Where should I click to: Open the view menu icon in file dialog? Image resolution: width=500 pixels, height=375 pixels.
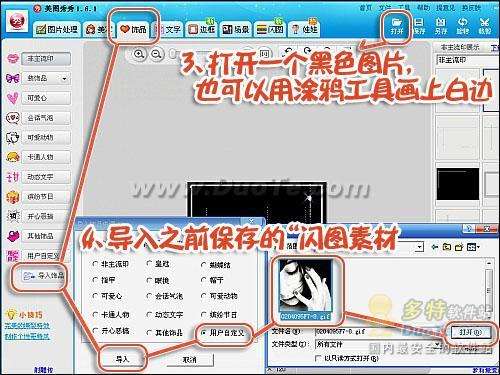[473, 247]
